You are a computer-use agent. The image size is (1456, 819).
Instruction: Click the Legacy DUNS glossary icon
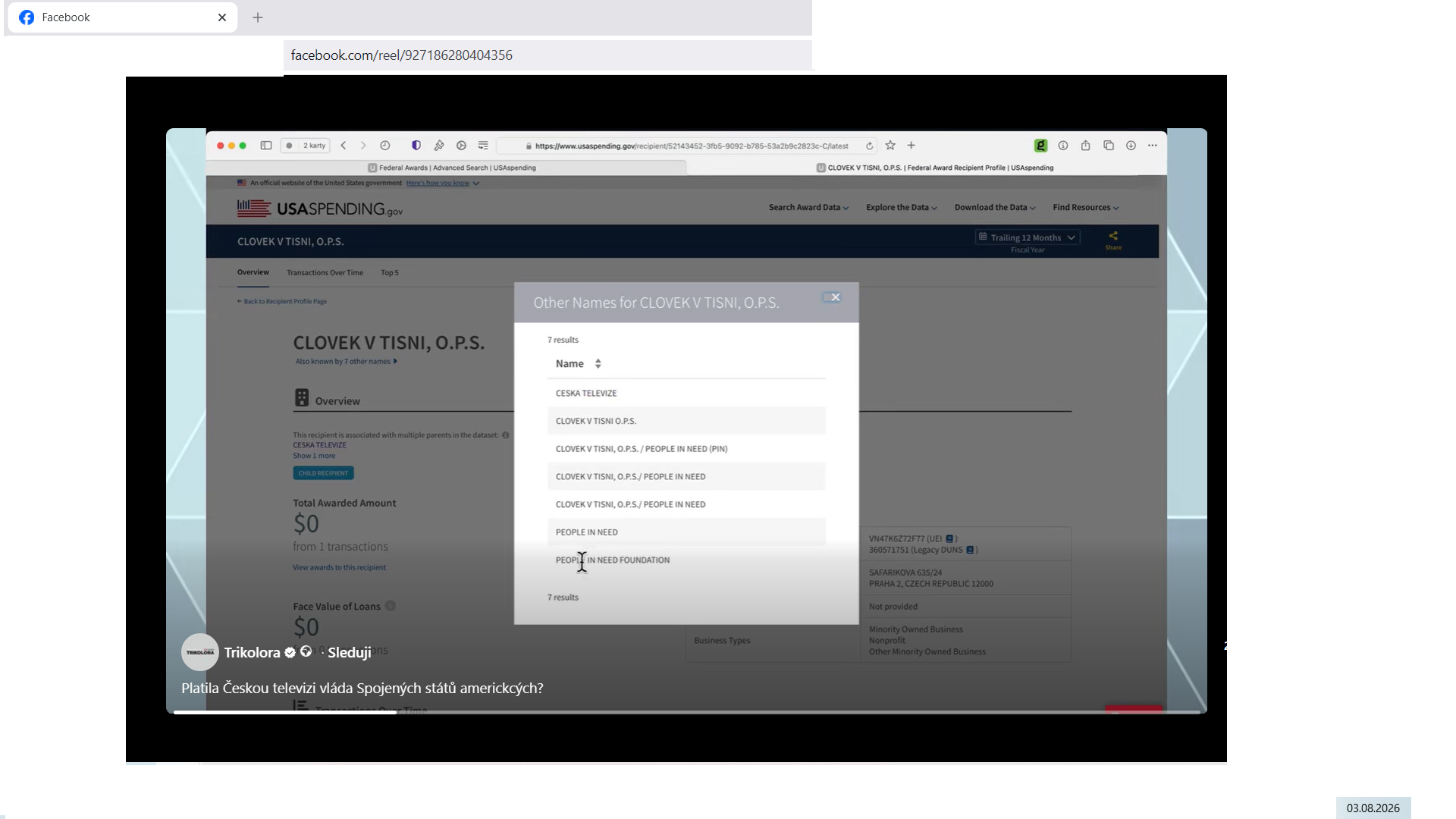pyautogui.click(x=970, y=551)
